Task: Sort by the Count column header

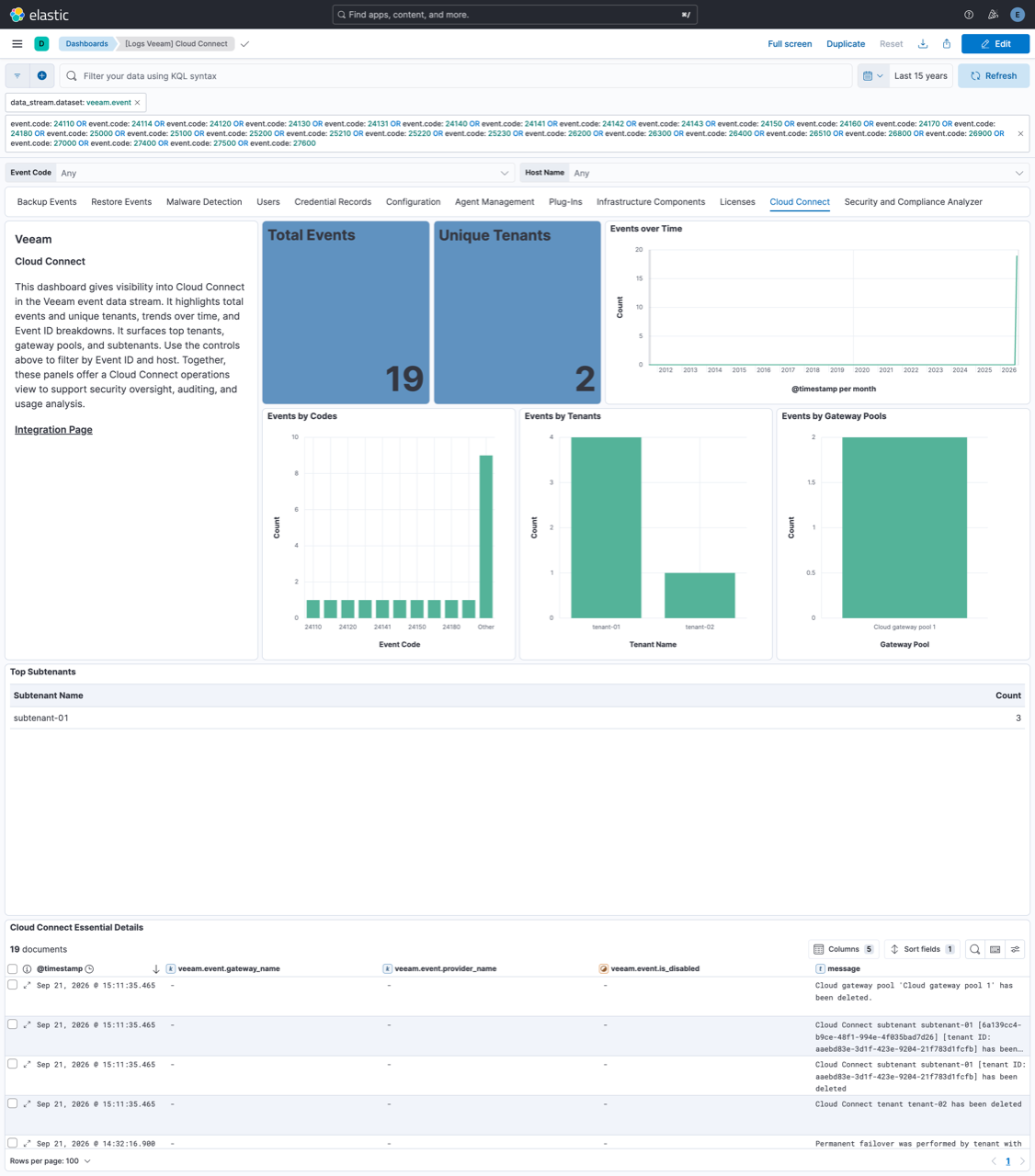Action: (1008, 695)
